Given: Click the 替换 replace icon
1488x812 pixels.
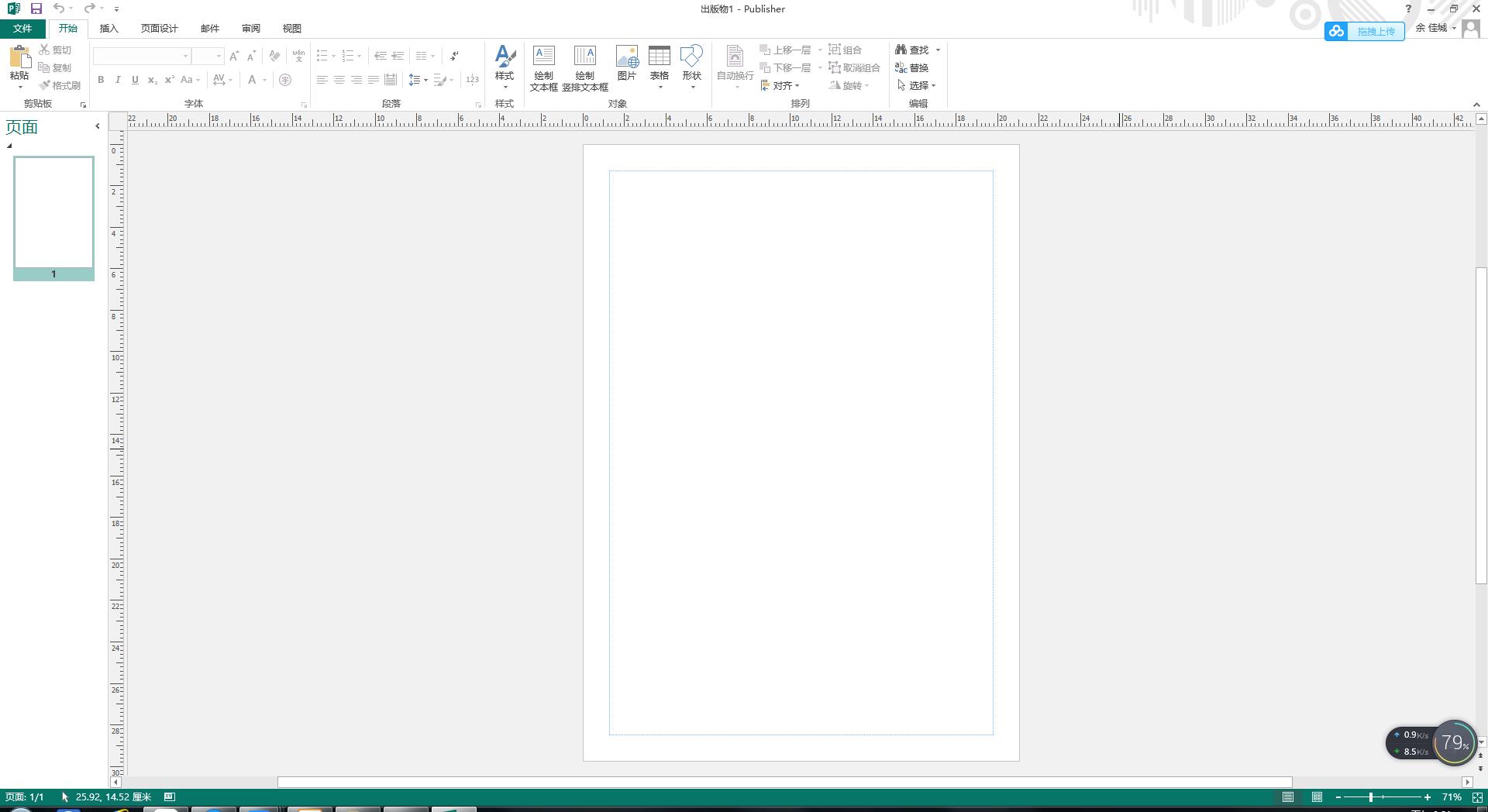Looking at the screenshot, I should pyautogui.click(x=911, y=67).
